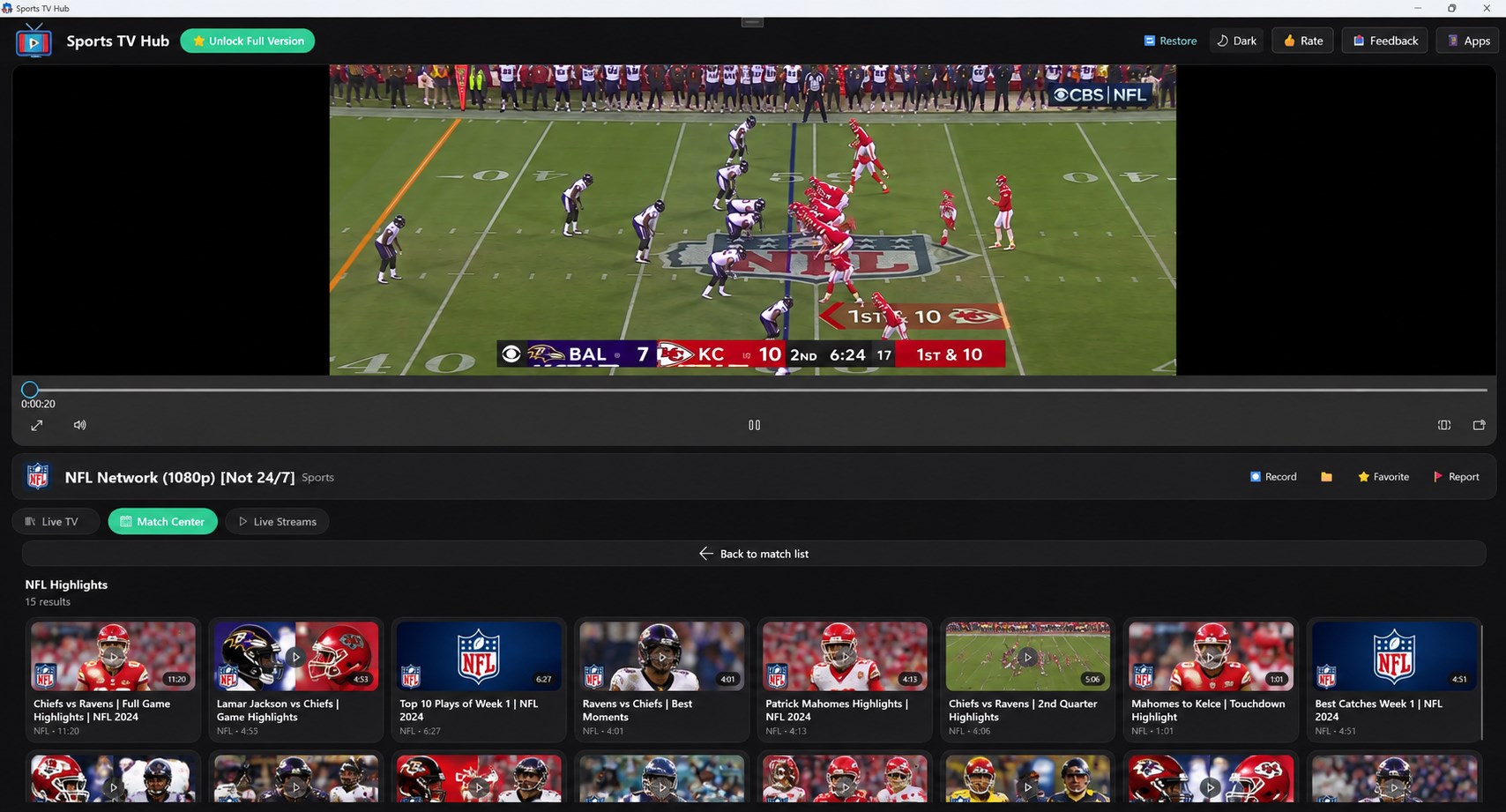
Task: Report the channel with flag icon
Action: (1457, 477)
